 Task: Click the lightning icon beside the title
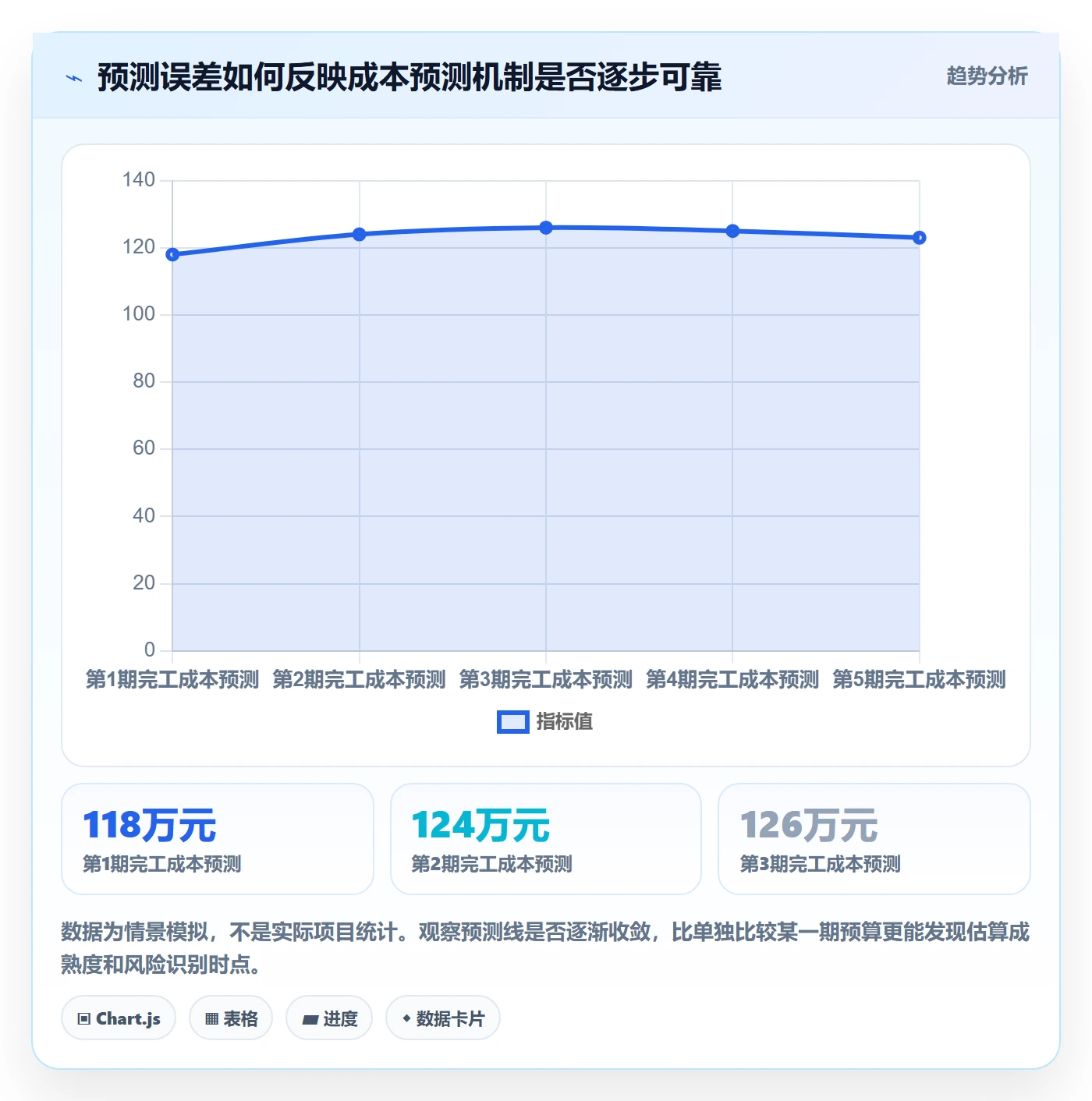(x=74, y=78)
